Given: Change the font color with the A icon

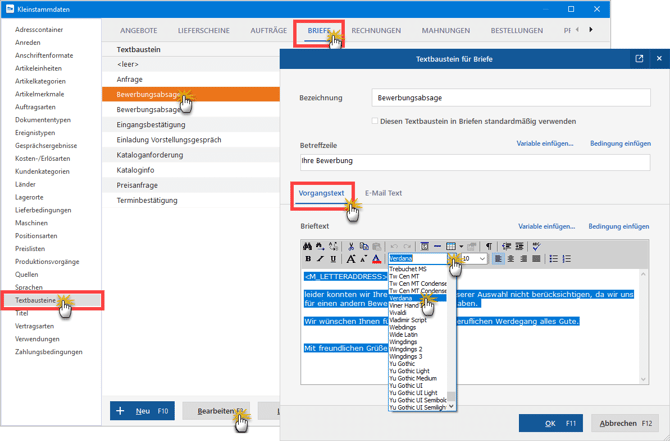Looking at the screenshot, I should pos(376,259).
